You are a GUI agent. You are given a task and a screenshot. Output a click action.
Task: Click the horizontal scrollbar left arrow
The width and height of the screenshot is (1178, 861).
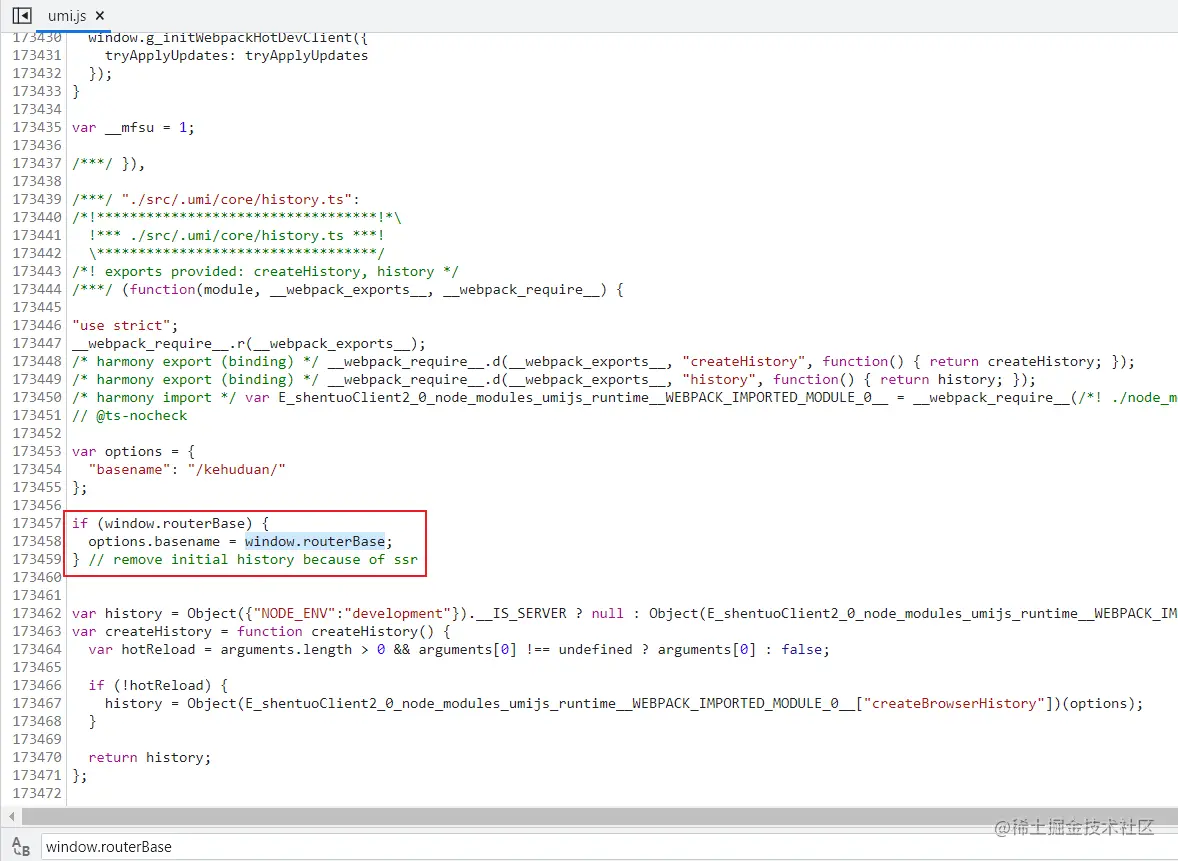[x=11, y=815]
